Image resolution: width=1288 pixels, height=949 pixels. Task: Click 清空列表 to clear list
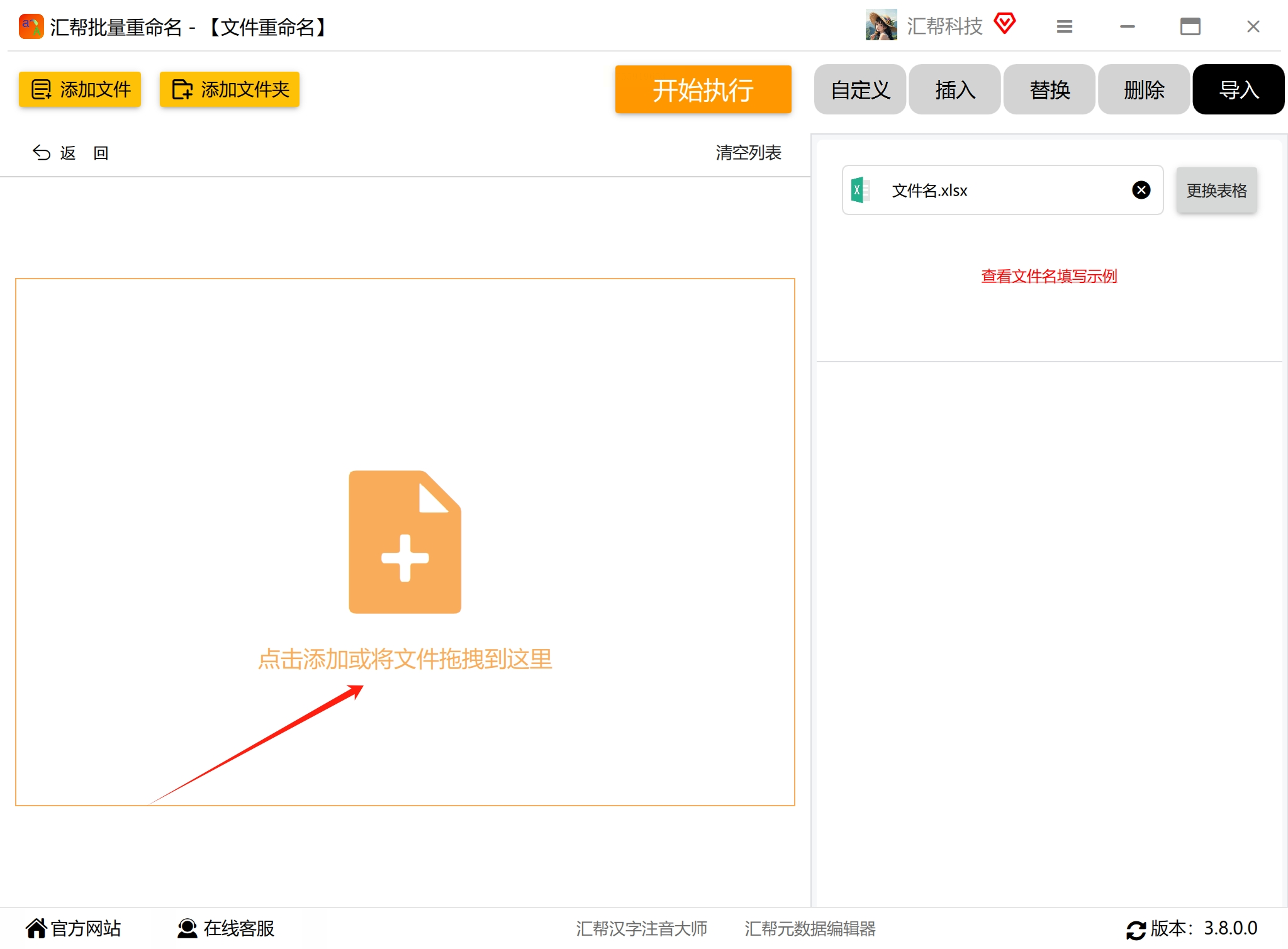click(748, 153)
